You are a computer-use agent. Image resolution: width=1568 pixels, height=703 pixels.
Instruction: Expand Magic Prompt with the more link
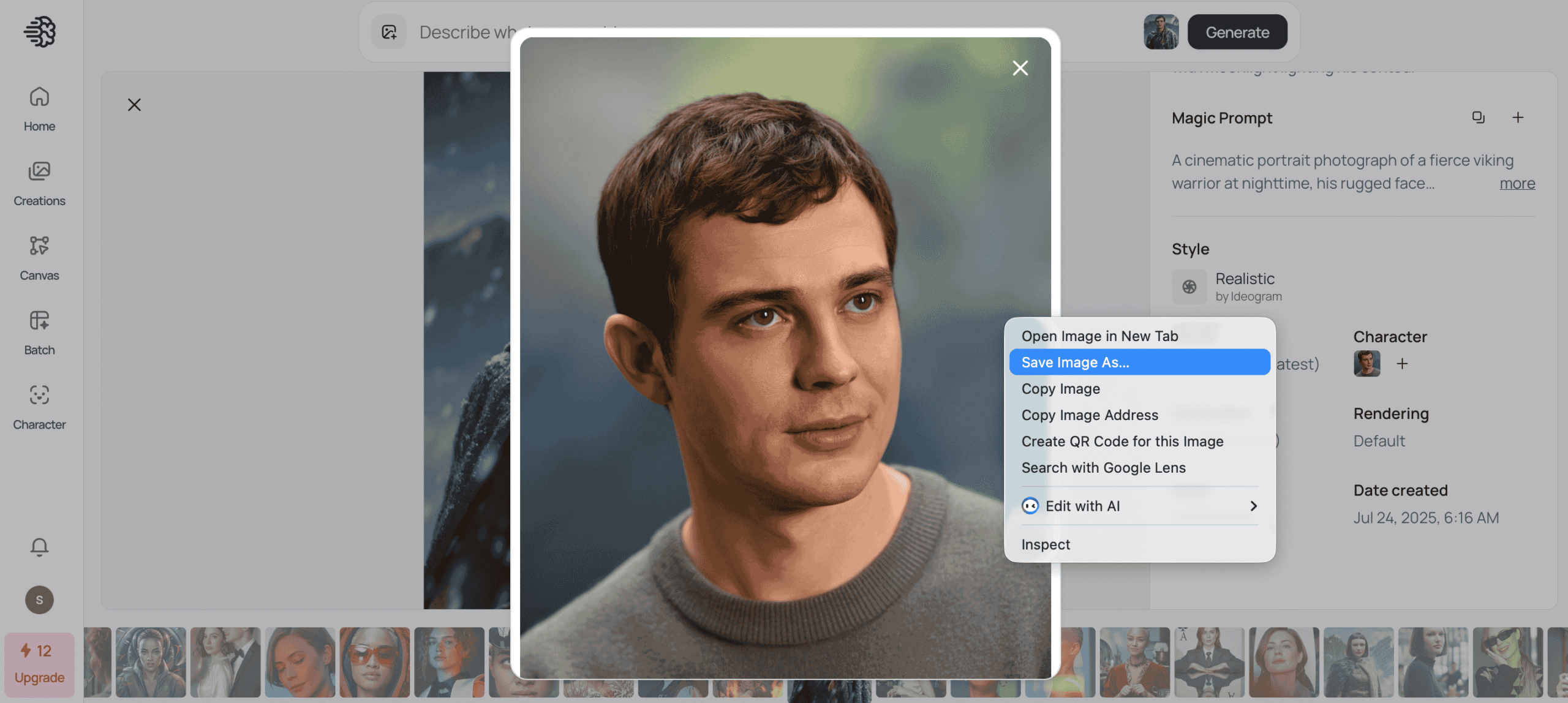pos(1517,183)
